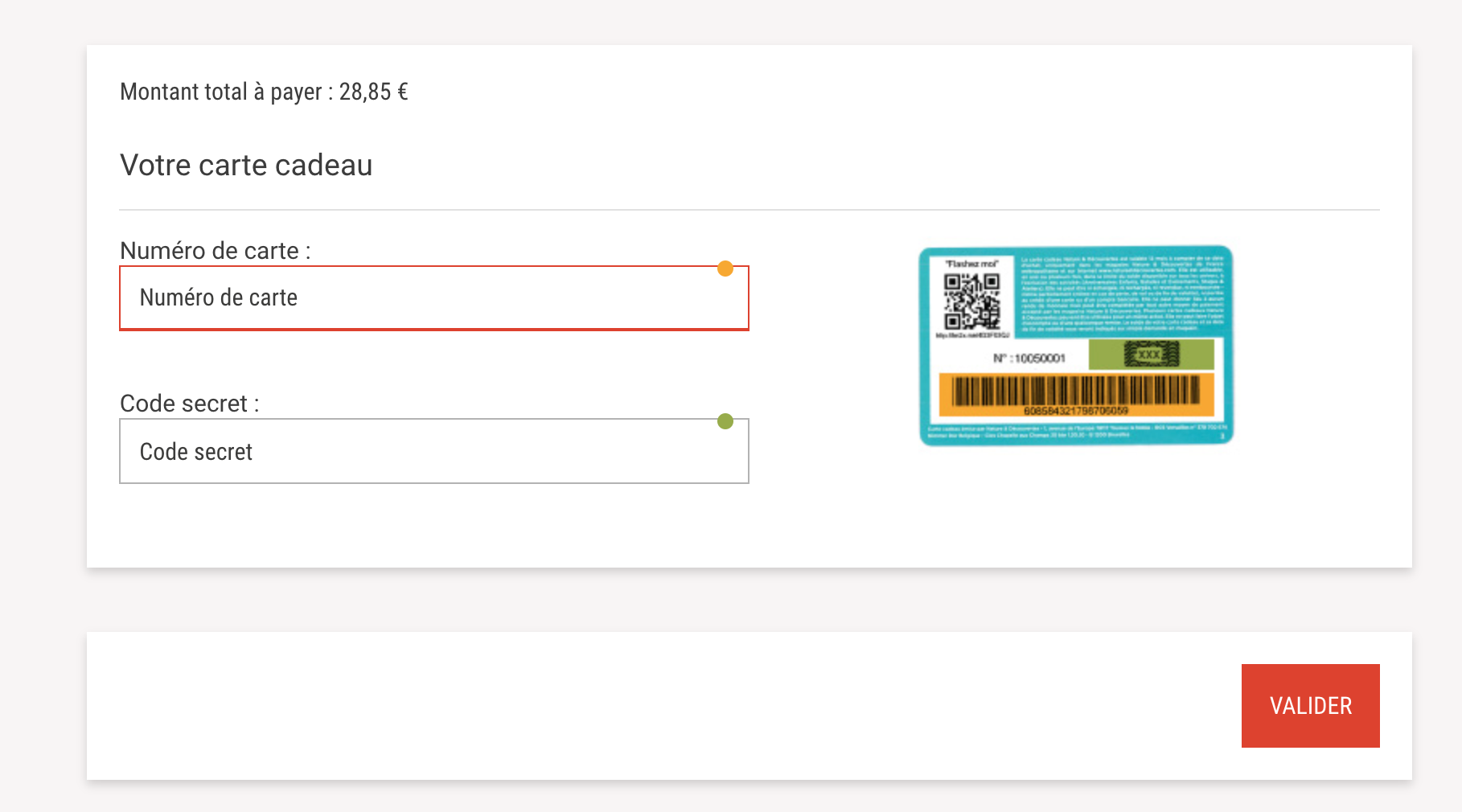The width and height of the screenshot is (1462, 812).
Task: Click the QR code on the gift card
Action: point(971,301)
